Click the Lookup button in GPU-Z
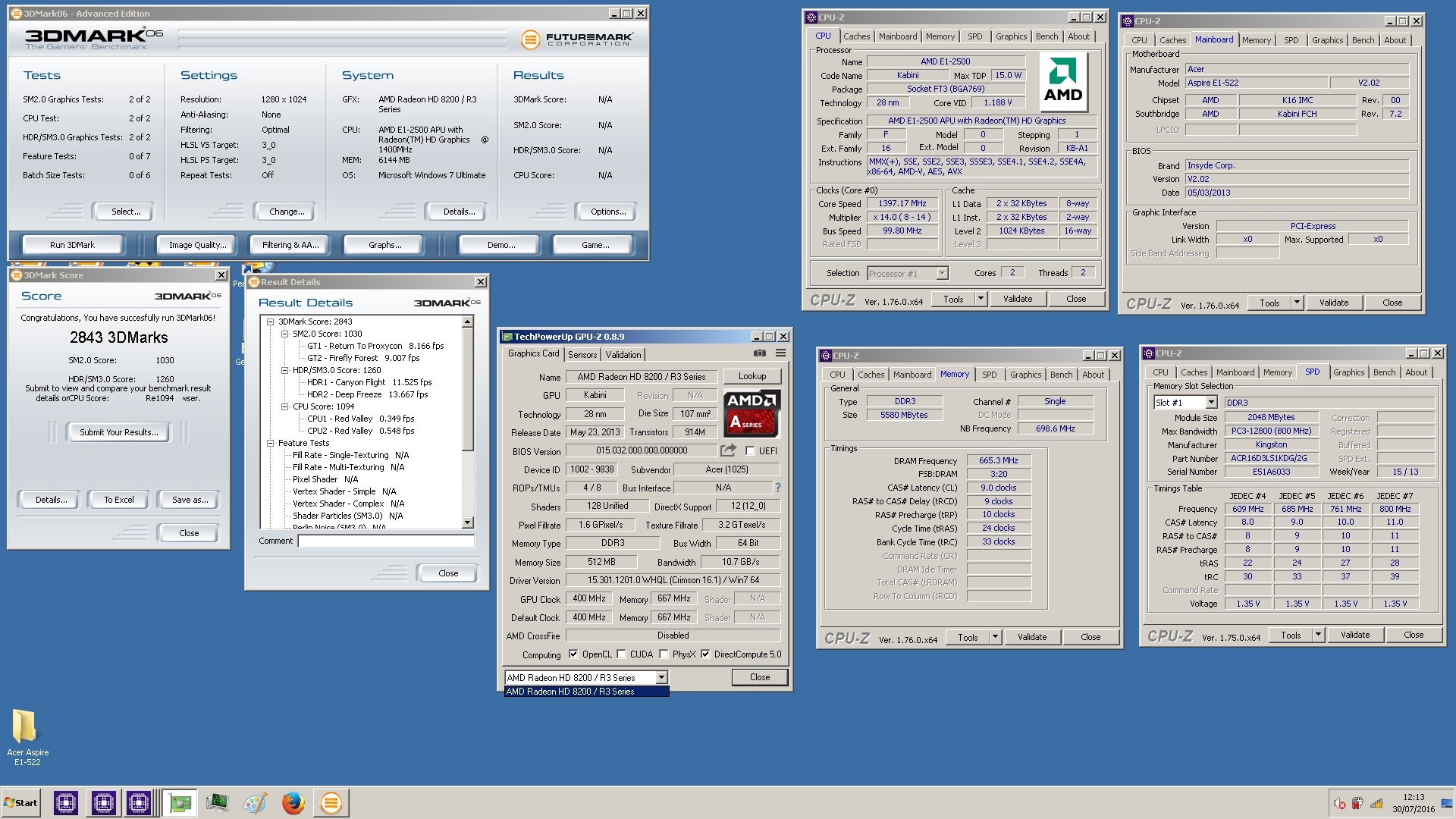 752,376
